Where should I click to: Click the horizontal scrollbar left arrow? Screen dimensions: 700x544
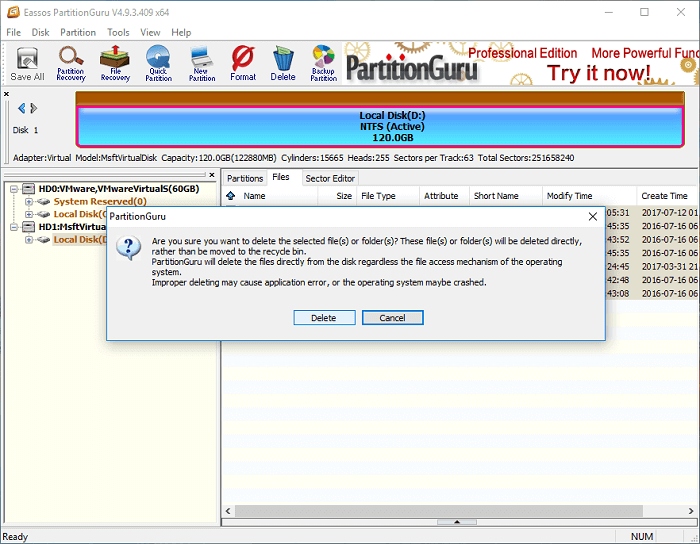228,511
